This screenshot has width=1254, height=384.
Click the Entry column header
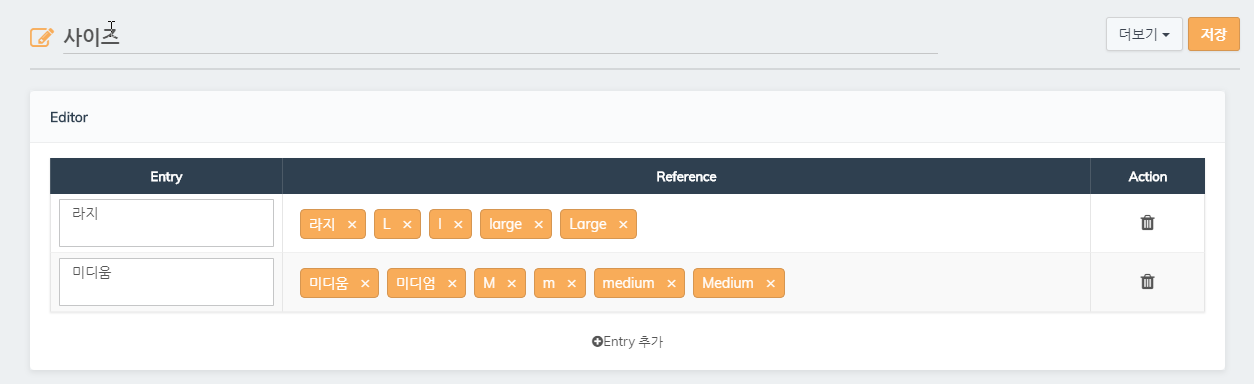(x=166, y=176)
